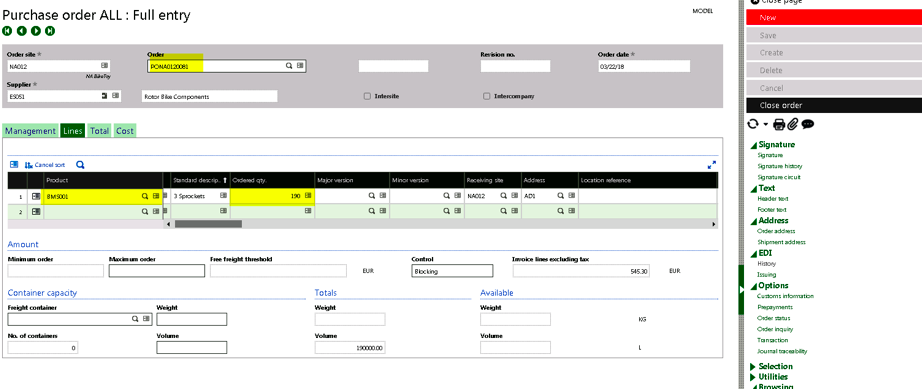
Task: Collapse the EDI section
Action: [753, 254]
